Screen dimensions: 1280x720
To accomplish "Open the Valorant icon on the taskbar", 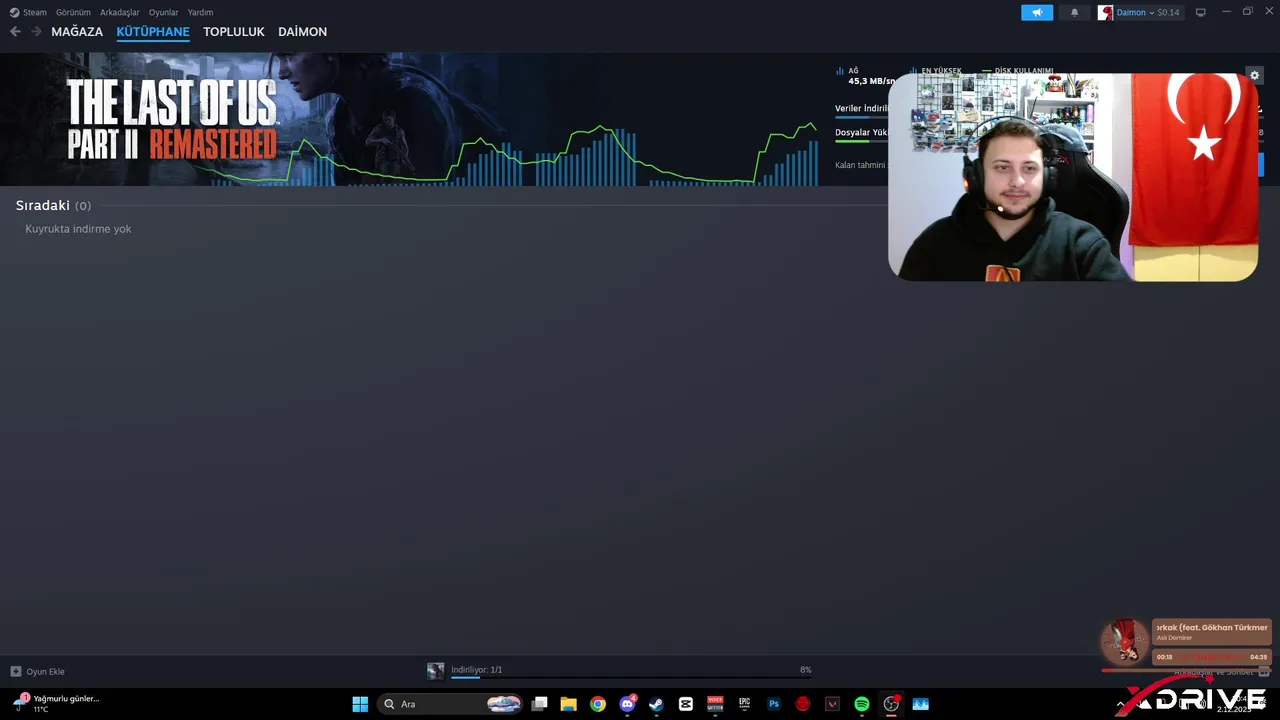I will tap(832, 704).
